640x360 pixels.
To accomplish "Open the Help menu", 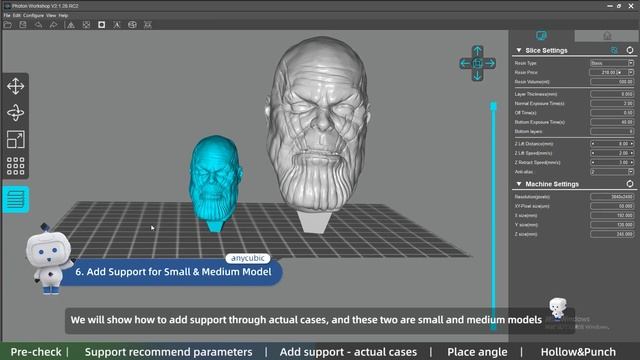I will [63, 16].
